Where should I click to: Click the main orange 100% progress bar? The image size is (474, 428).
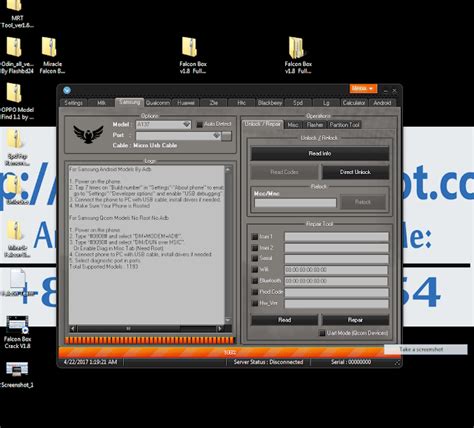tap(230, 352)
